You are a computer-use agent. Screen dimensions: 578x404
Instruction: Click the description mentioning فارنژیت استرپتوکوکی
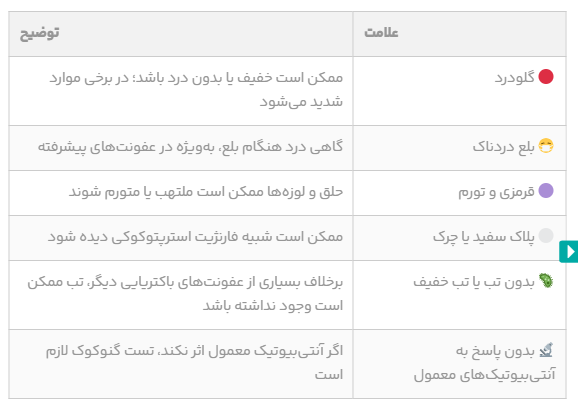(x=195, y=237)
